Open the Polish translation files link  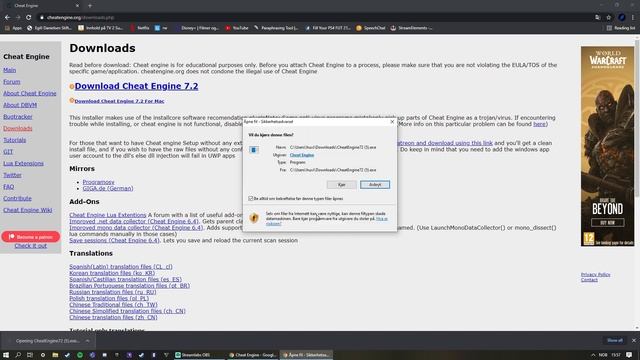(109, 298)
